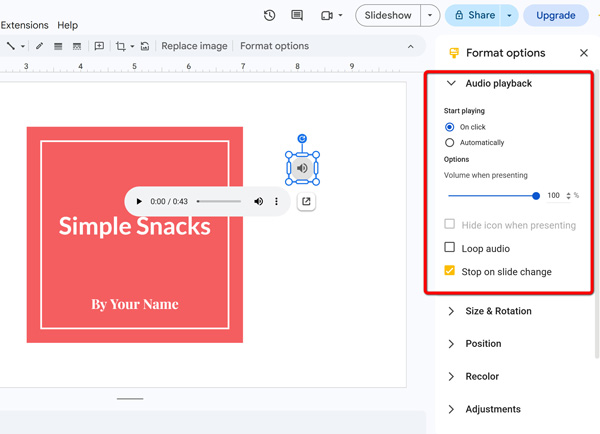Select the Crop image tool

pyautogui.click(x=121, y=46)
